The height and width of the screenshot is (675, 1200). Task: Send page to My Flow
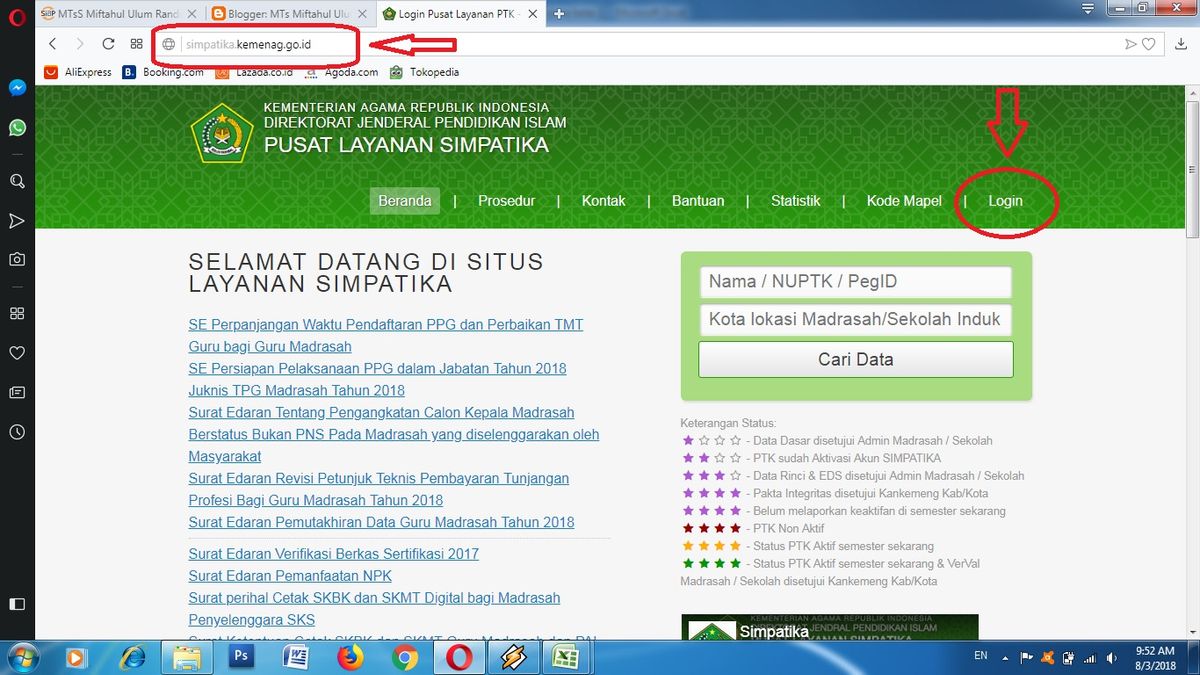point(1130,44)
